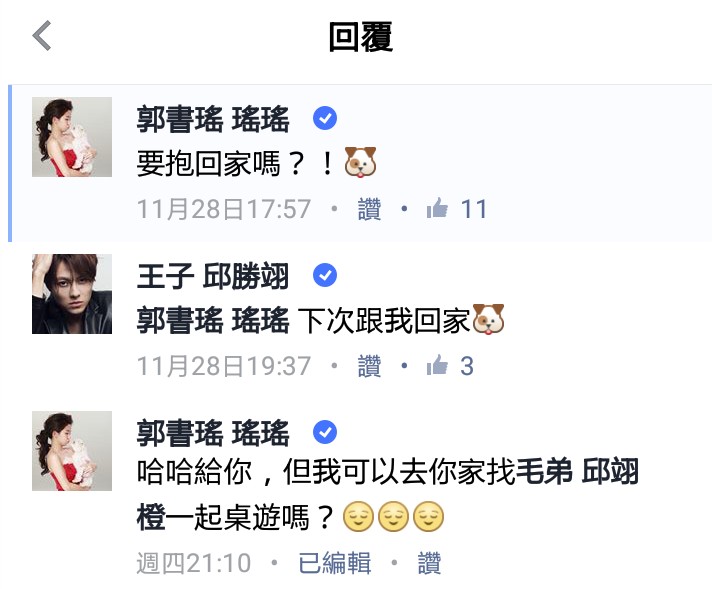Click verified badge on first 郭書瑤 瑤瑤 comment
Screen dimensions: 720x589
point(325,118)
